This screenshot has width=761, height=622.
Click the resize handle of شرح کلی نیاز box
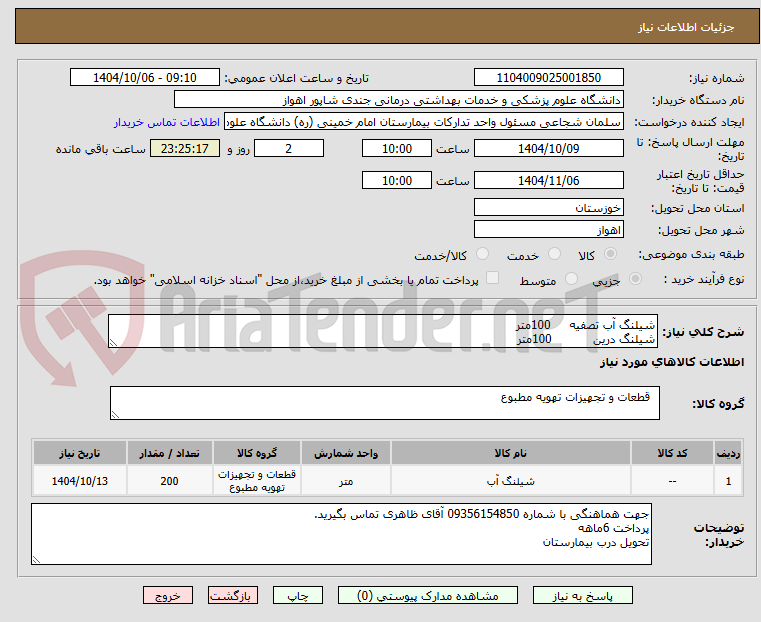click(113, 343)
